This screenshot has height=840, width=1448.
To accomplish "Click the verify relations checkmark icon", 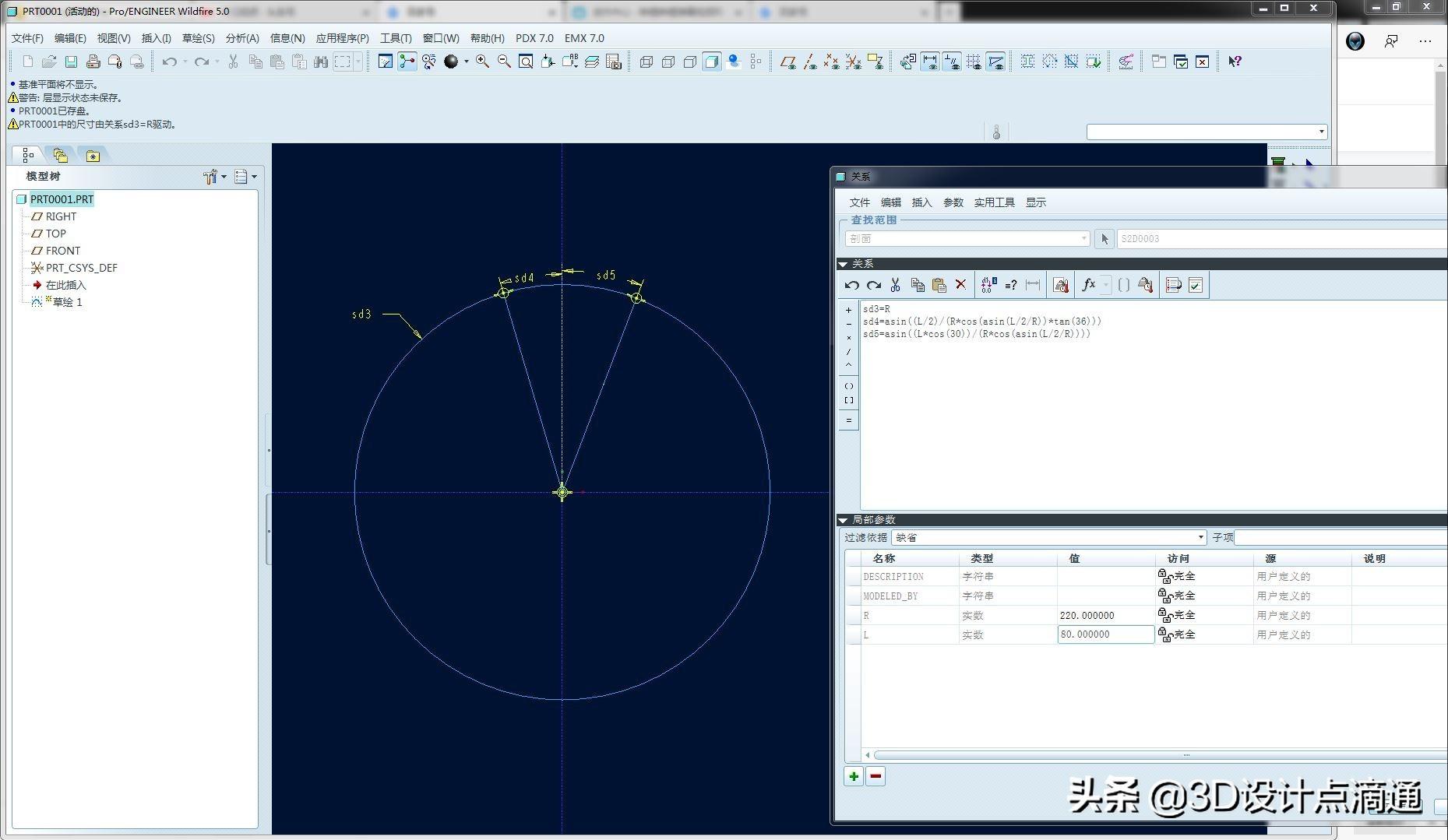I will pyautogui.click(x=1196, y=285).
